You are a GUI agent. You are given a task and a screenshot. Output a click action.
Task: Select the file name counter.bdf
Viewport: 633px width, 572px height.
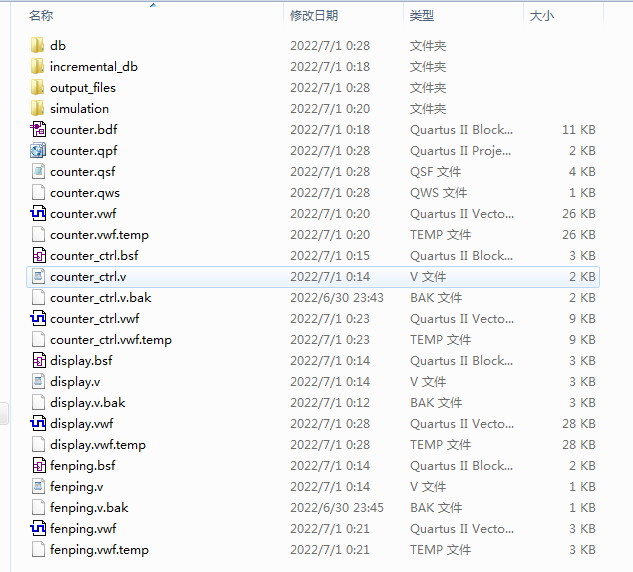point(84,130)
